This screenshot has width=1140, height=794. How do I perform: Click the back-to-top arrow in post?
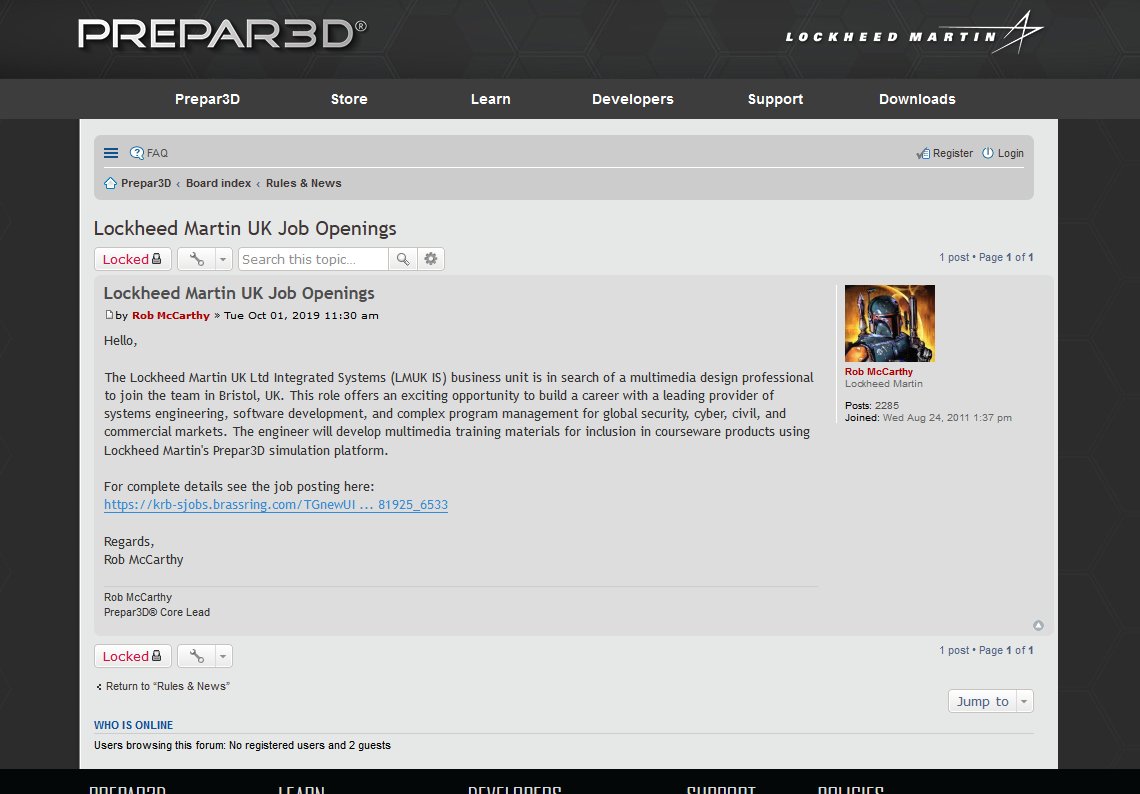click(1038, 625)
